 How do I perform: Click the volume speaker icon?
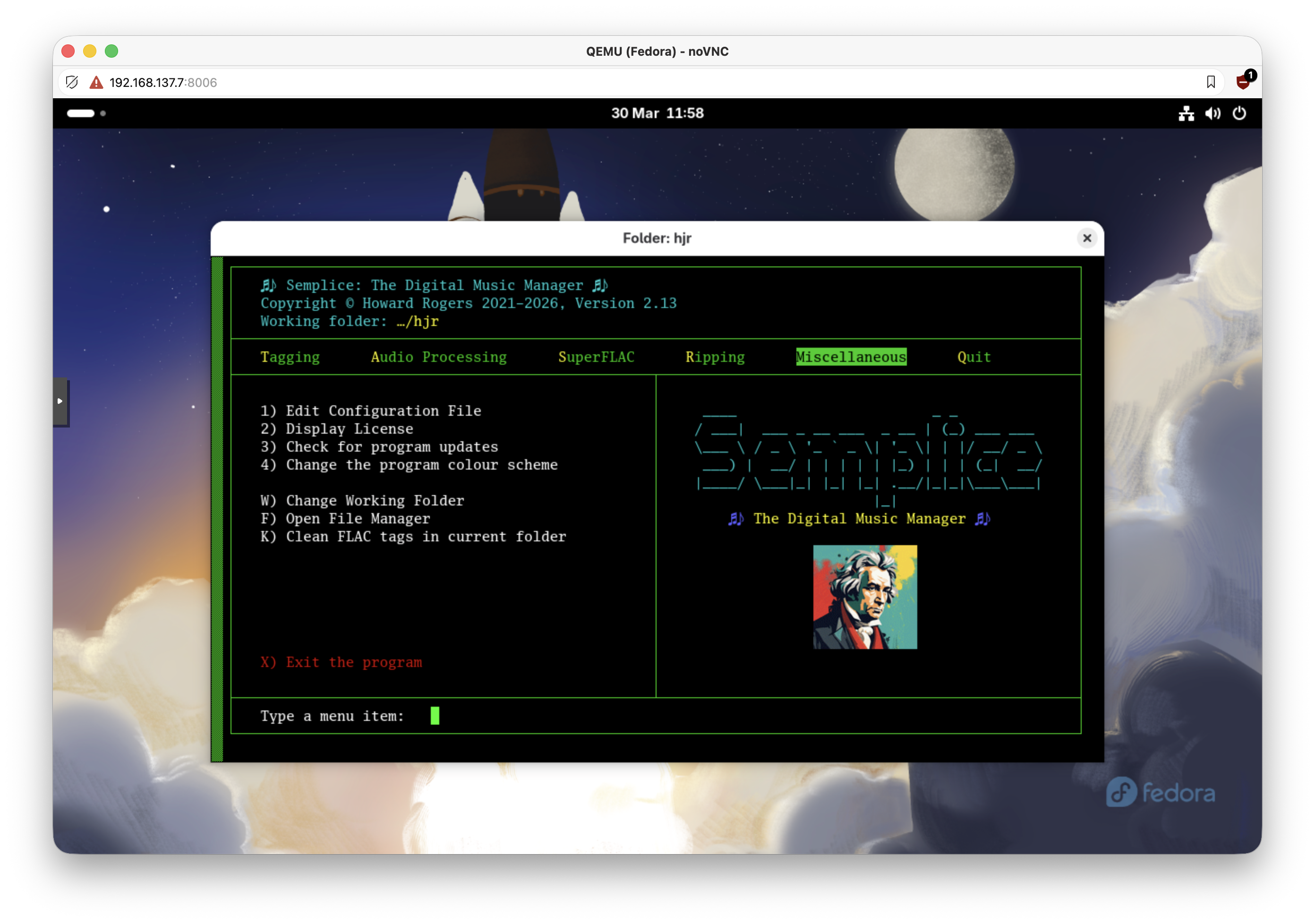(x=1212, y=113)
